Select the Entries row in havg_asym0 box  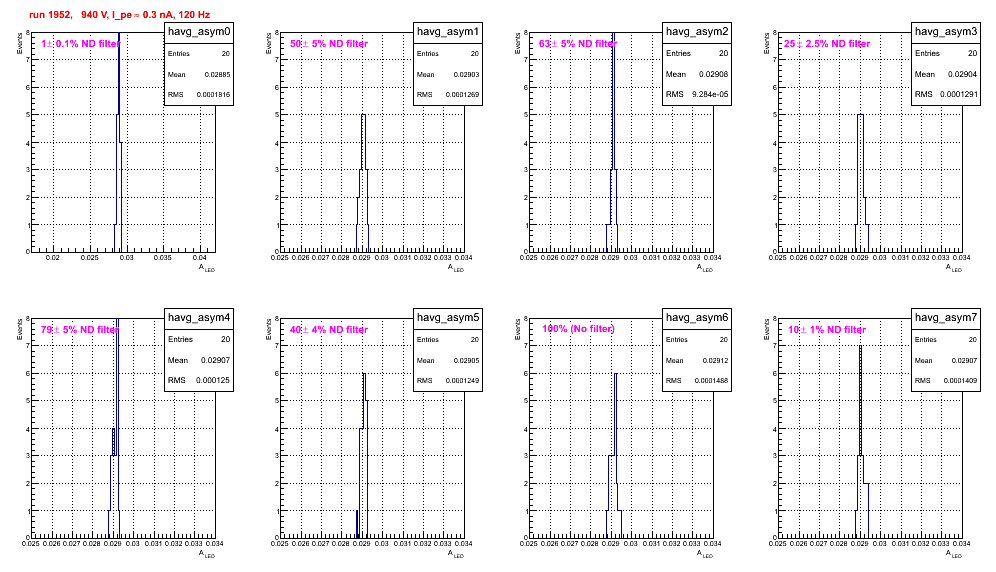coord(199,54)
